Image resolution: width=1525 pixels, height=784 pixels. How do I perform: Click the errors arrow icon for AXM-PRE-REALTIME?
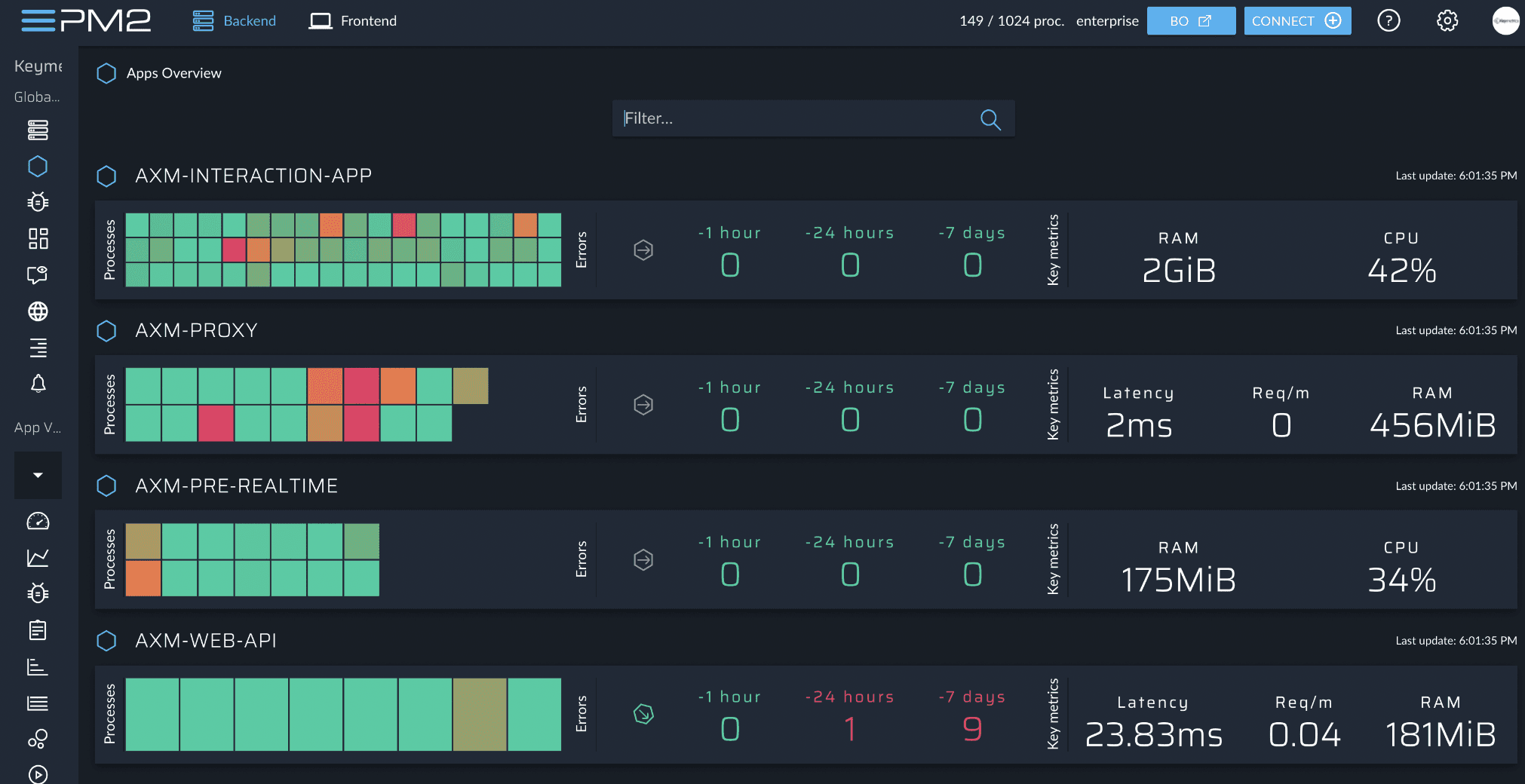[643, 559]
